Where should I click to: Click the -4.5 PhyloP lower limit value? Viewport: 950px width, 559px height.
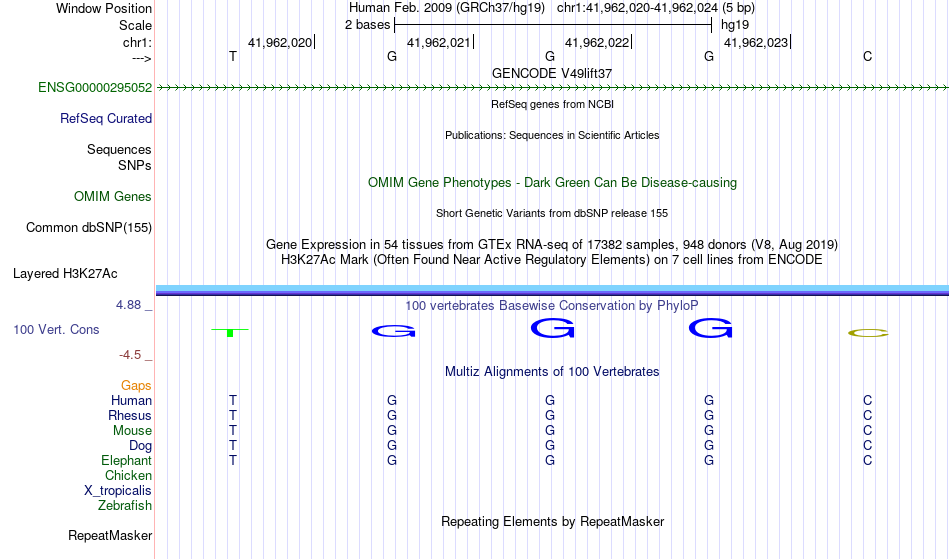(x=130, y=354)
